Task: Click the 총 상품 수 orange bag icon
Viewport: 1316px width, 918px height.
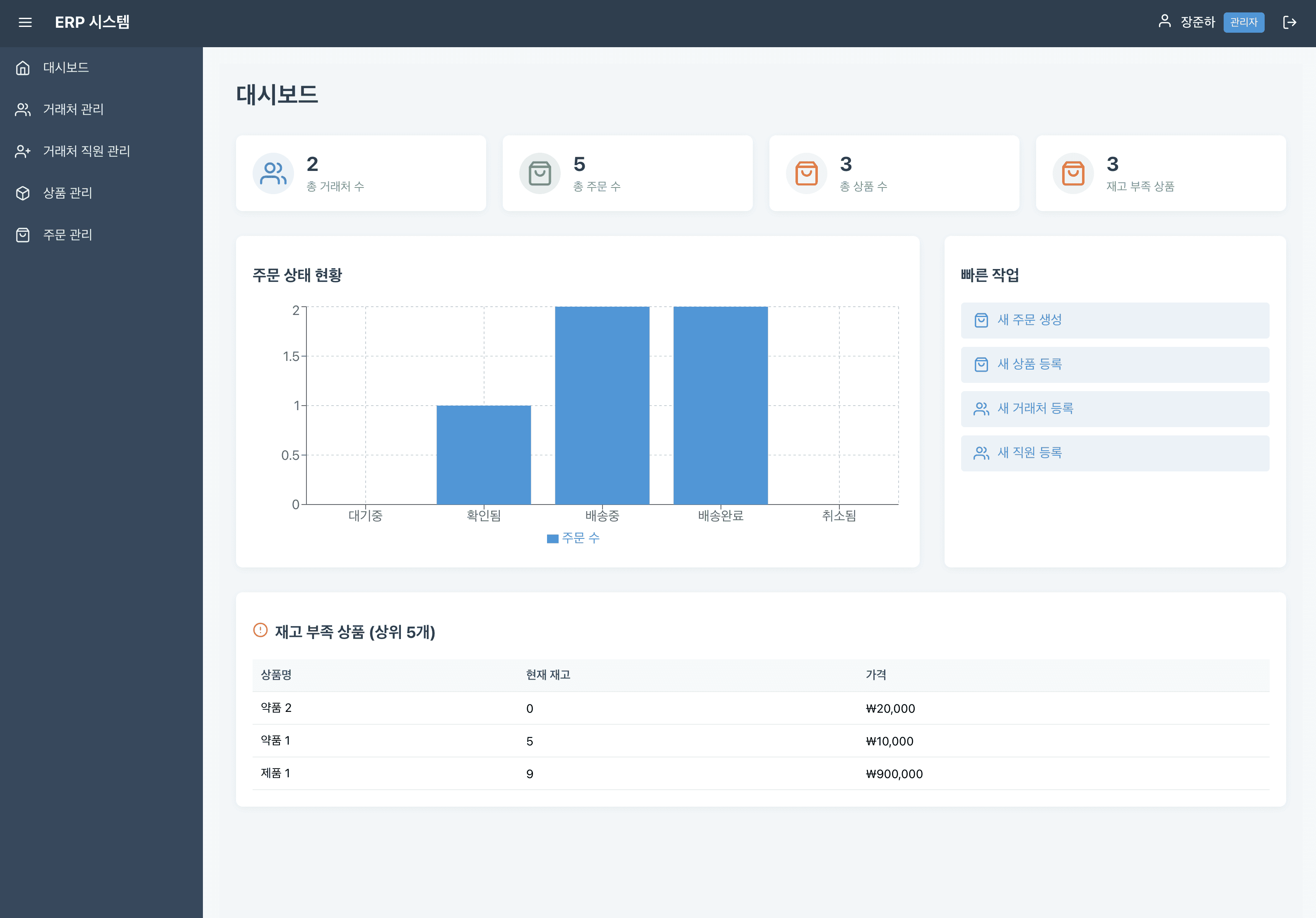Action: pyautogui.click(x=806, y=173)
